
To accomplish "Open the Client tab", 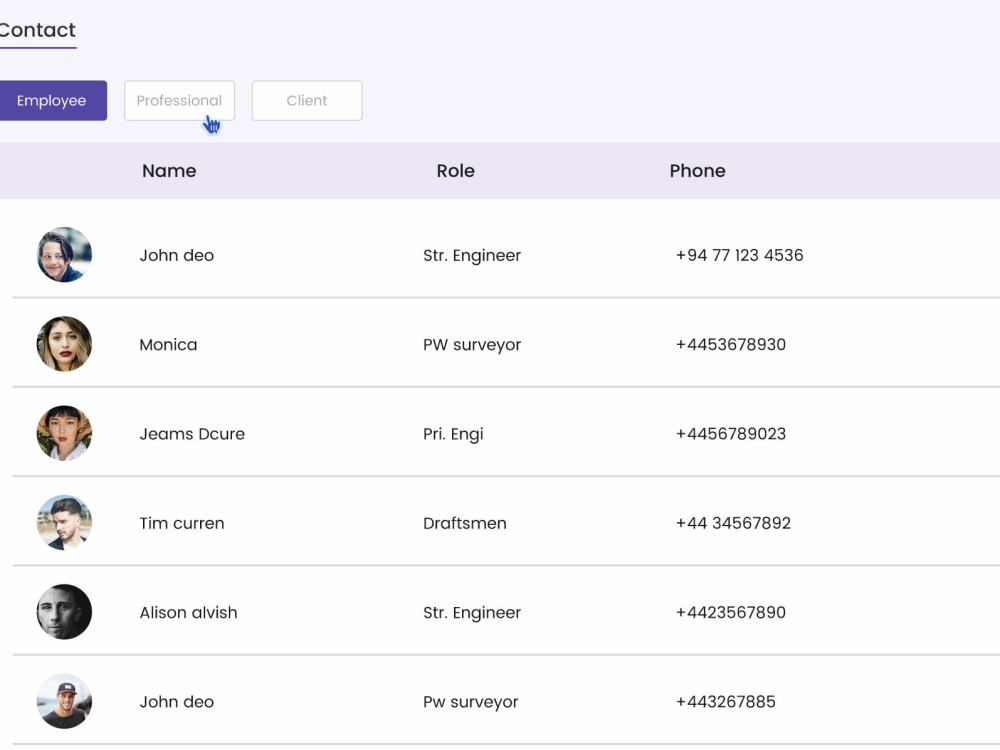I will tap(307, 101).
